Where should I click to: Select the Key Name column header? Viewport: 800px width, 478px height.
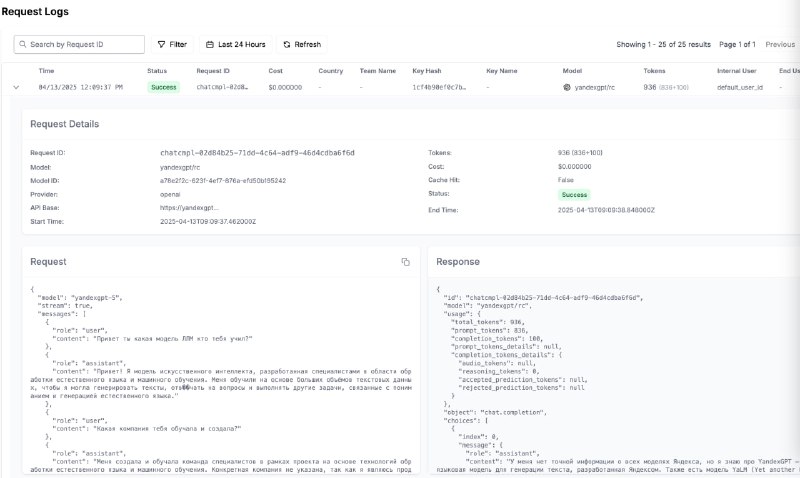(502, 71)
